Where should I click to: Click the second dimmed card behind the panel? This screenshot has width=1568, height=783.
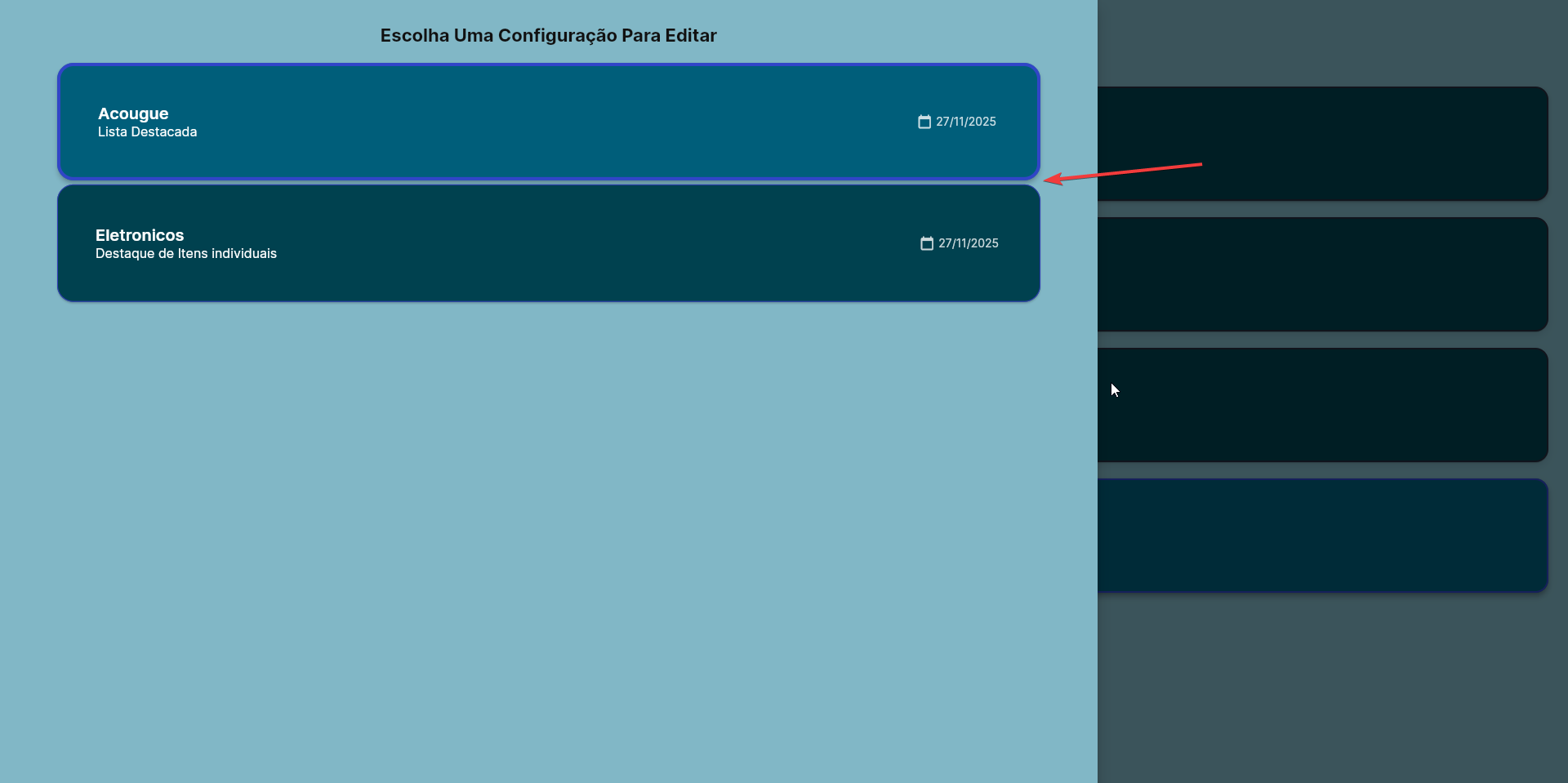pos(1321,274)
